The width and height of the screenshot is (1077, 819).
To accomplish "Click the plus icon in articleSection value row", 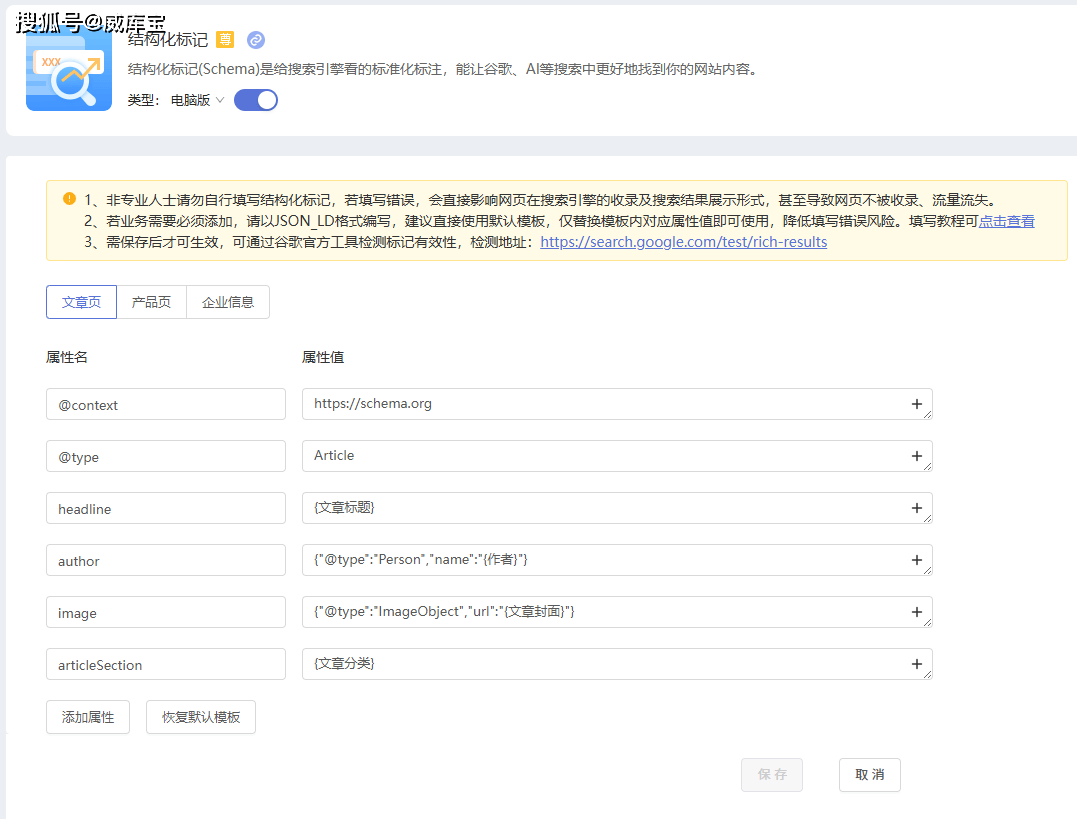I will click(916, 664).
